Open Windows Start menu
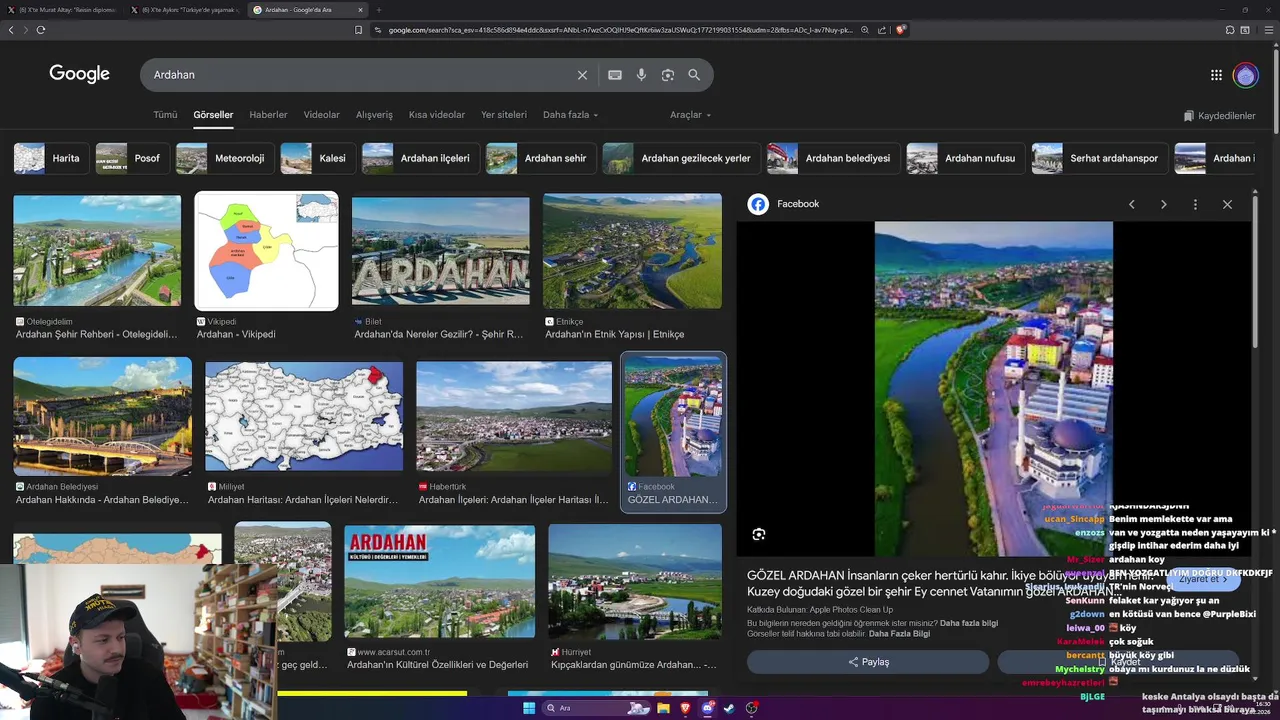Viewport: 1280px width, 720px height. [x=529, y=708]
